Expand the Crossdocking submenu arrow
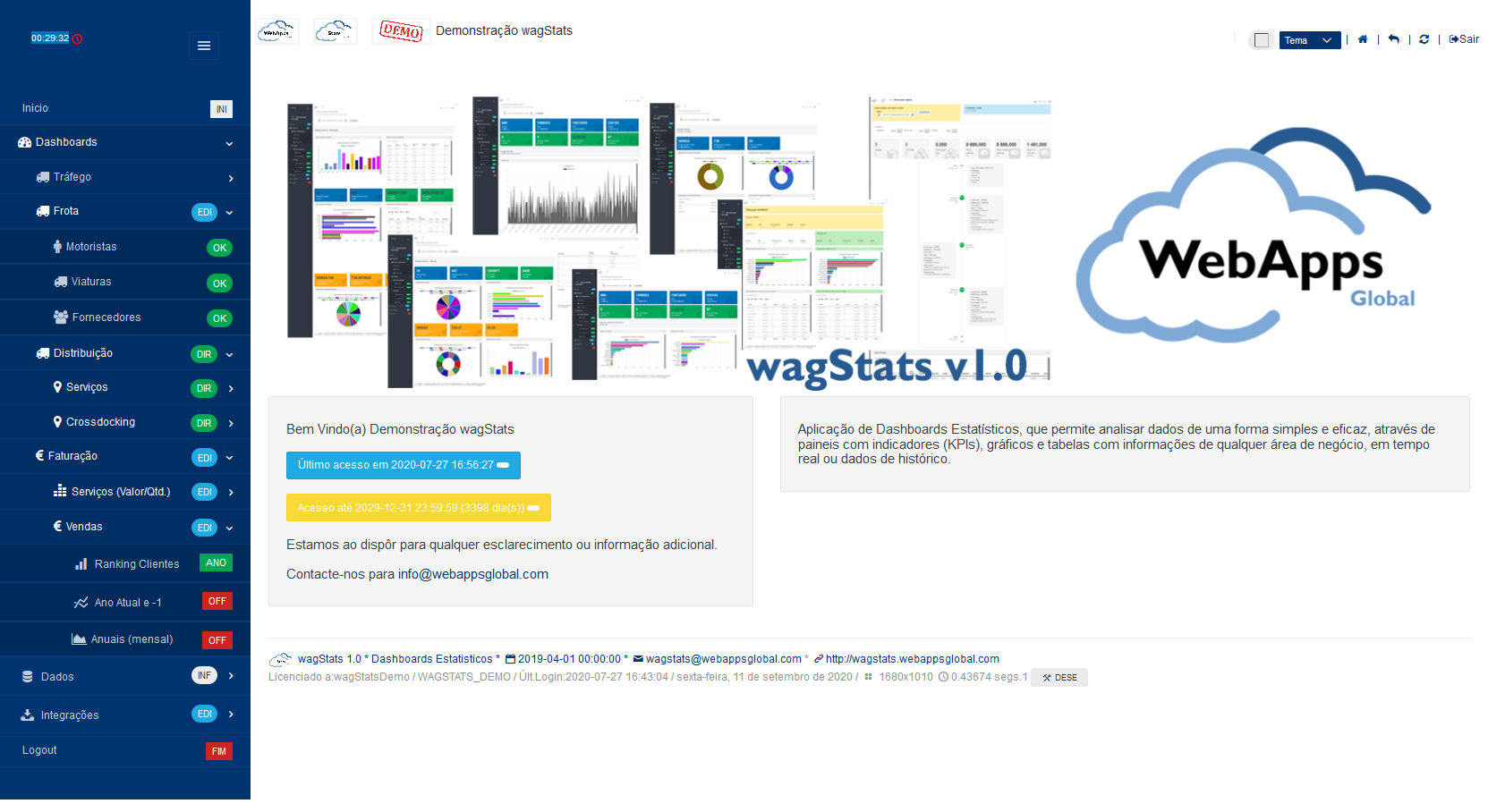The image size is (1488, 812). [231, 424]
